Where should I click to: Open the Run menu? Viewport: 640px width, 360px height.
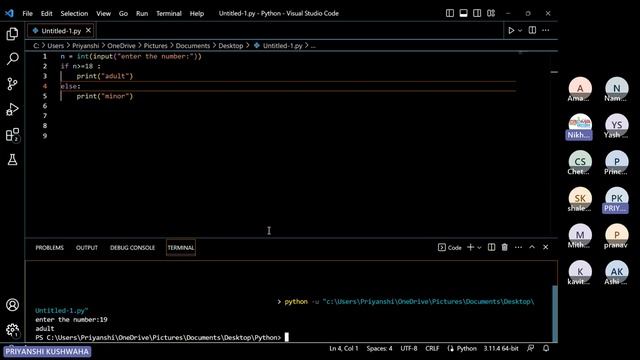point(142,13)
